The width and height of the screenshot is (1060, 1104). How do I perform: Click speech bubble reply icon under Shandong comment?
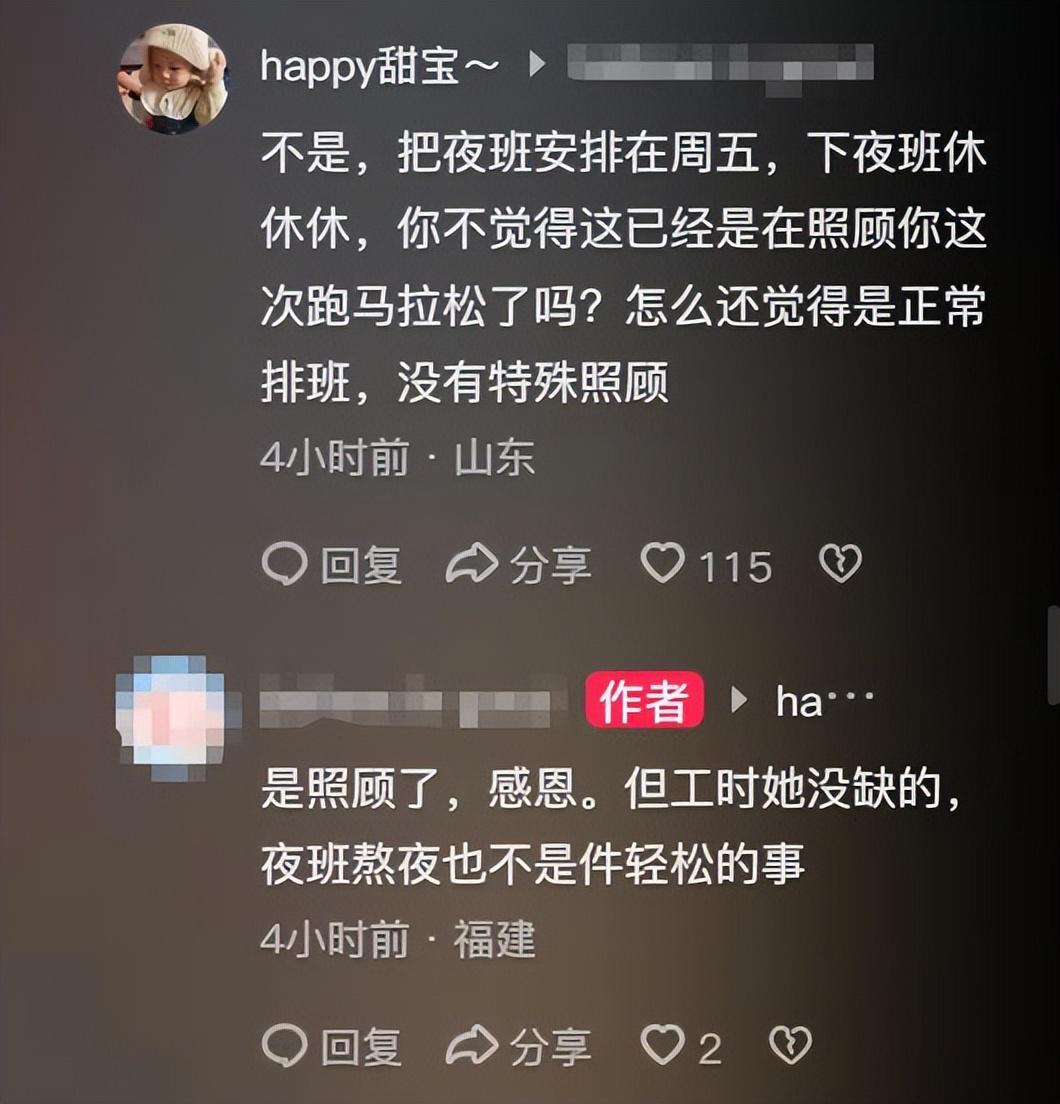[x=284, y=565]
